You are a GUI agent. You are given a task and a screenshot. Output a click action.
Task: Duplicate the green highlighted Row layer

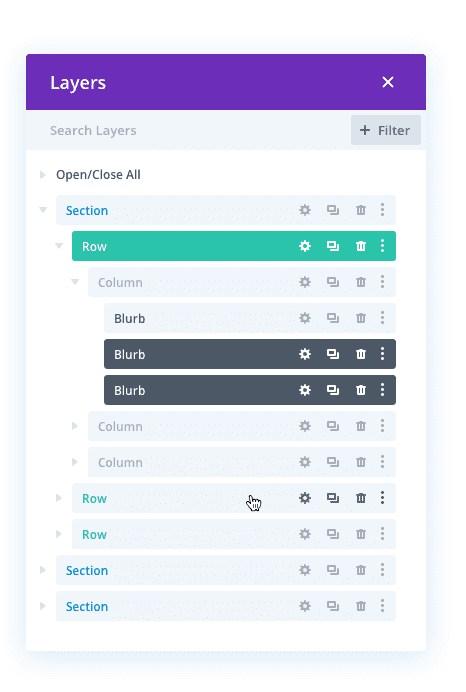click(x=333, y=246)
